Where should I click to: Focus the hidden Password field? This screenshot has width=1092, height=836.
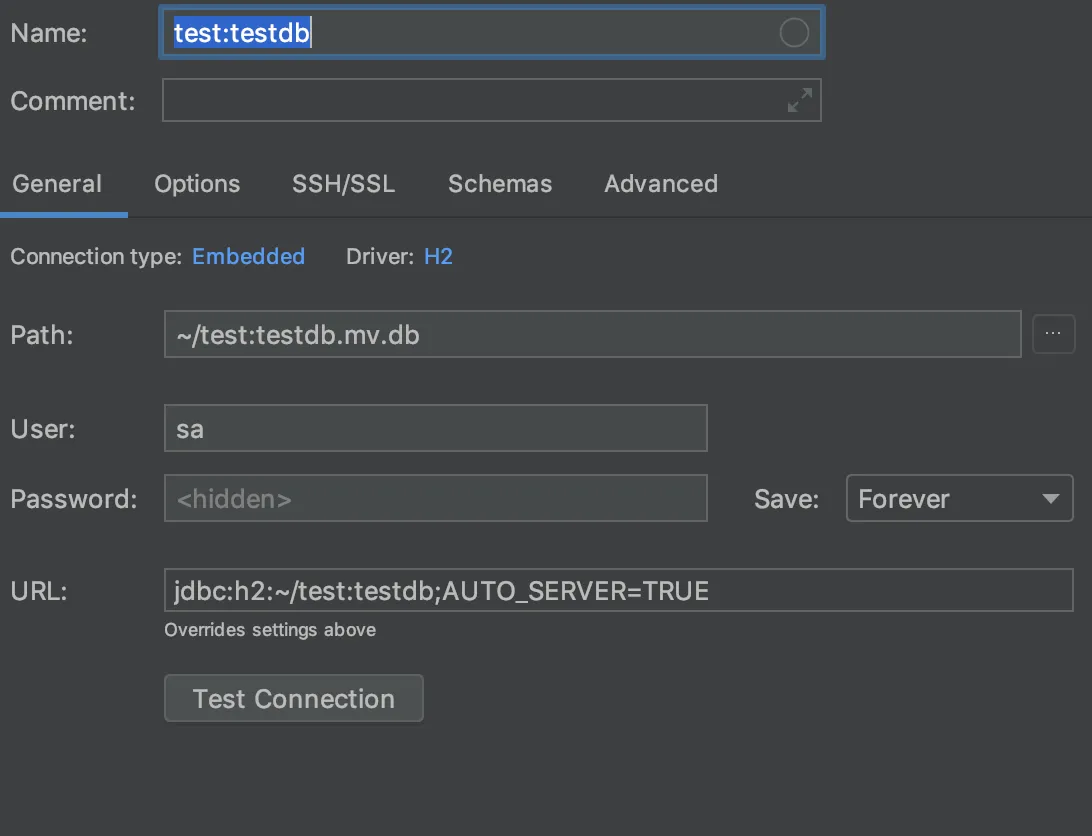(x=435, y=499)
